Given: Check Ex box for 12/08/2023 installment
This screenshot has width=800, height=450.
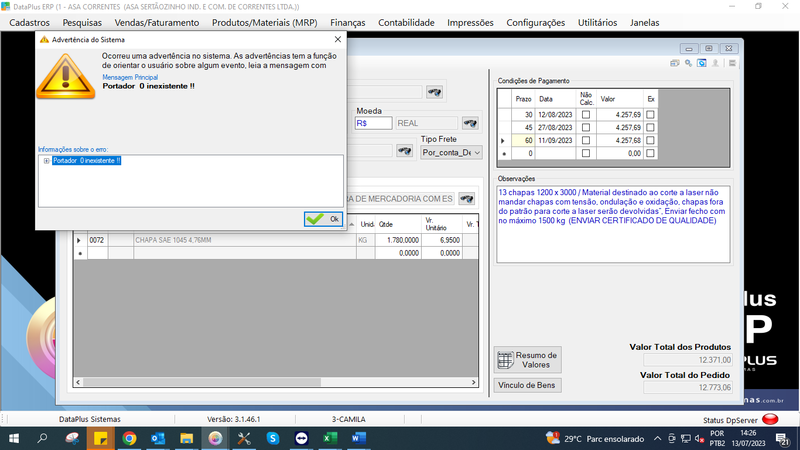Looking at the screenshot, I should coord(650,115).
